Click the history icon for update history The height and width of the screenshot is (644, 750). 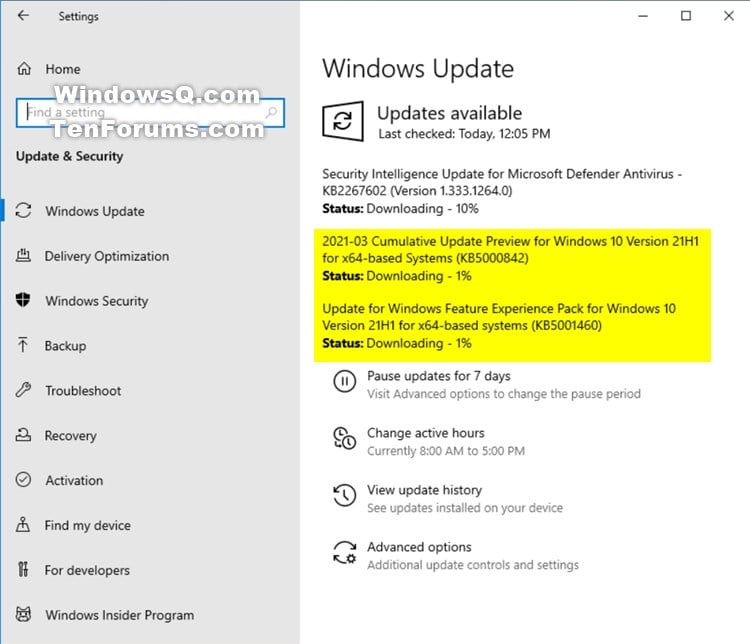point(344,495)
